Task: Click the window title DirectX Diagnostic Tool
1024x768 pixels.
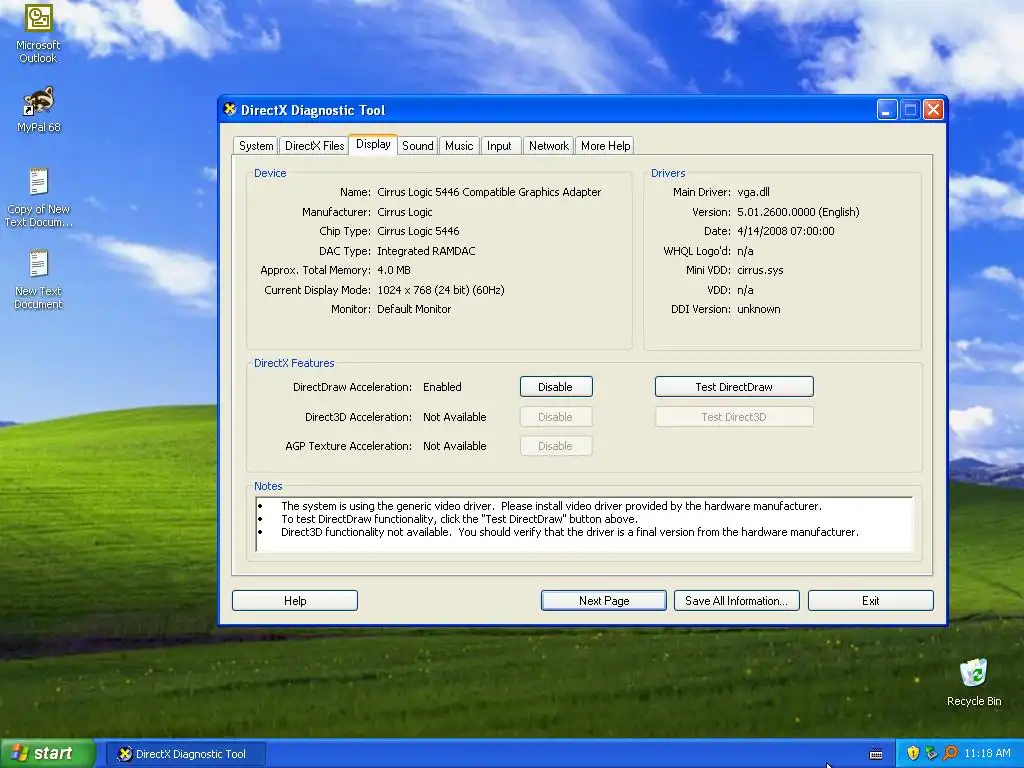Action: tap(313, 110)
